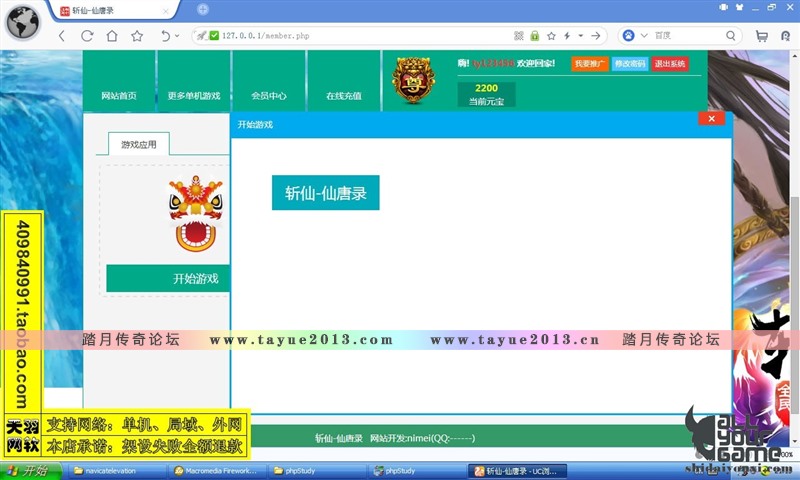Screen dimensions: 800x480
Task: Click the QR code icon in the address bar
Action: tap(518, 36)
